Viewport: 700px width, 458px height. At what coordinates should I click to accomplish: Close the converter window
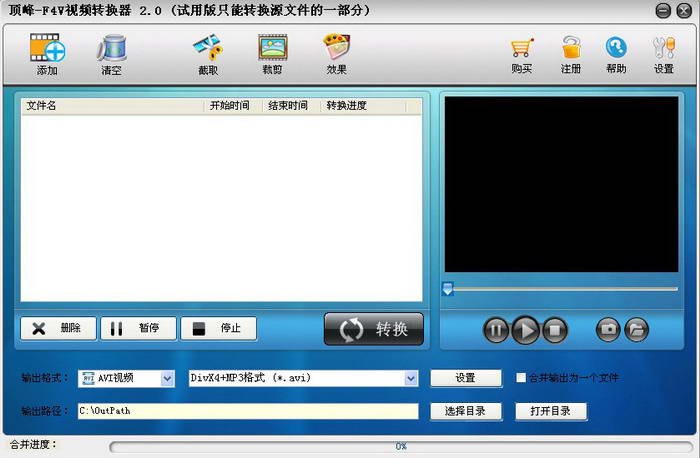pos(684,10)
